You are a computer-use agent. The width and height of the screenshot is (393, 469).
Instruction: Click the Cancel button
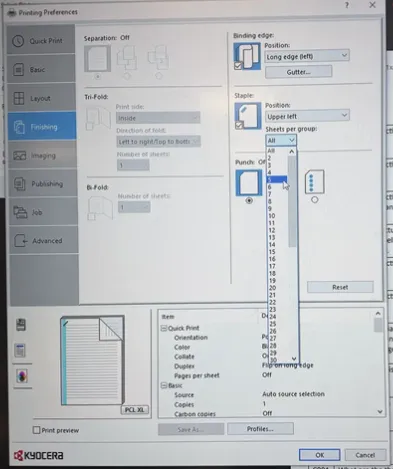[x=365, y=455]
